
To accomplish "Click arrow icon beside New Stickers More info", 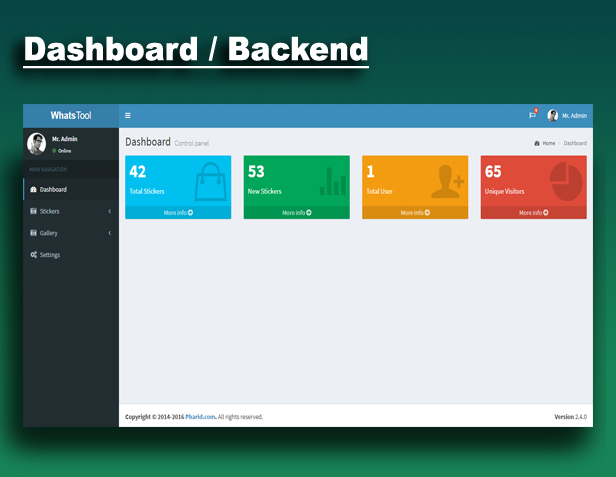I will coord(309,213).
